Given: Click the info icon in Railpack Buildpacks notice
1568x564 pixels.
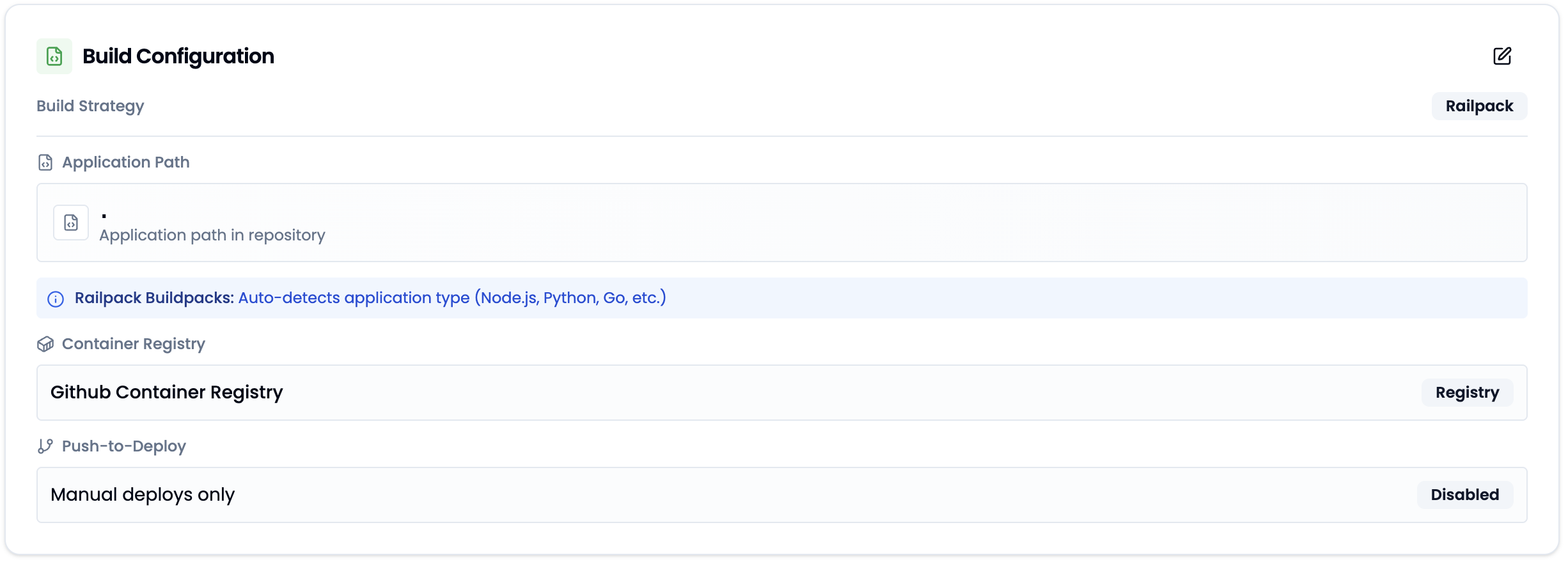Looking at the screenshot, I should pos(56,299).
